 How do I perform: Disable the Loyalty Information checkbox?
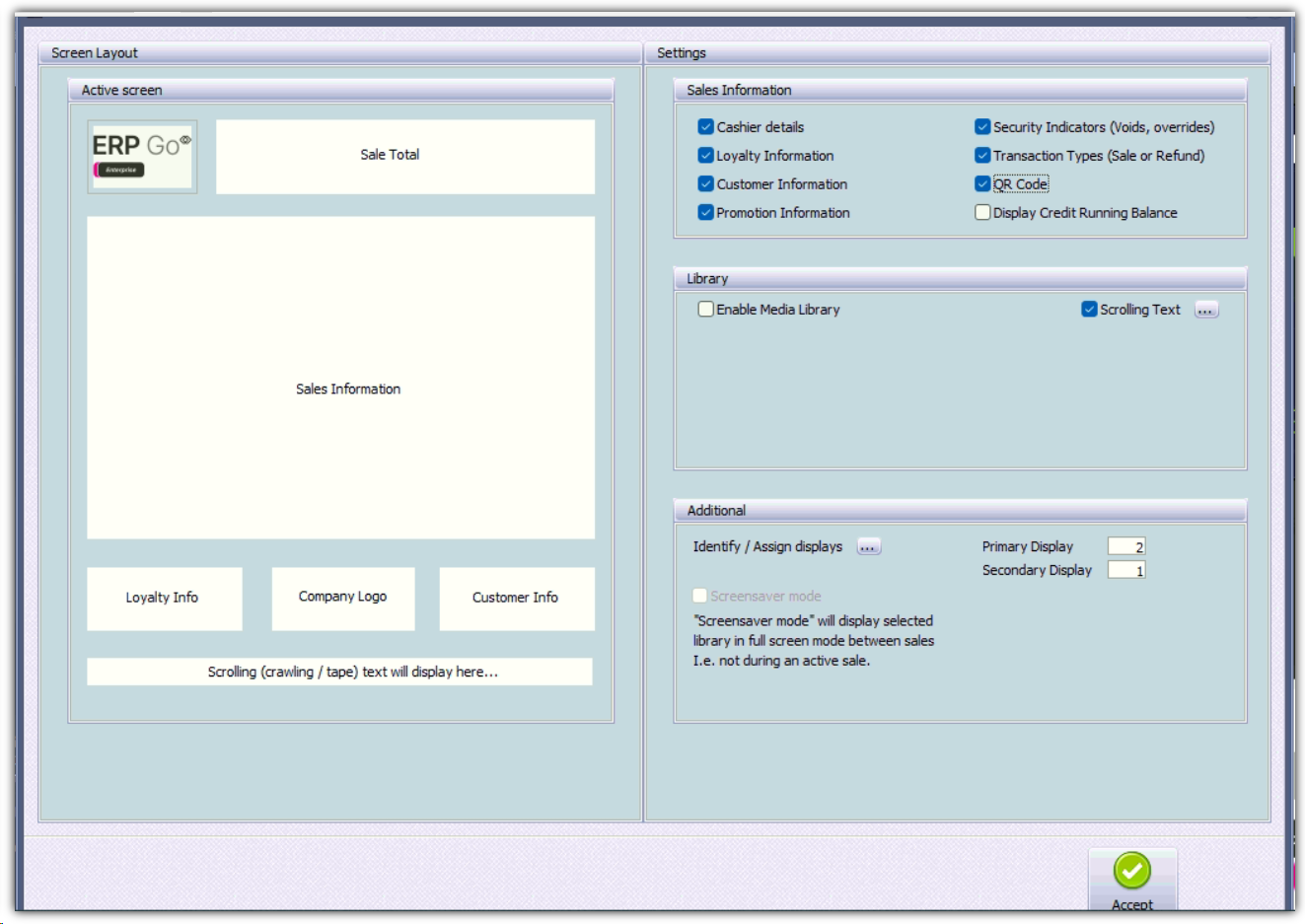click(x=705, y=156)
